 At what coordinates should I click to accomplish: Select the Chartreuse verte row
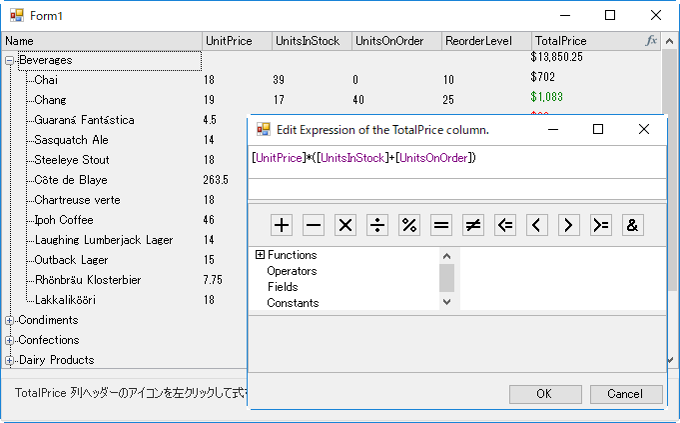[x=77, y=200]
